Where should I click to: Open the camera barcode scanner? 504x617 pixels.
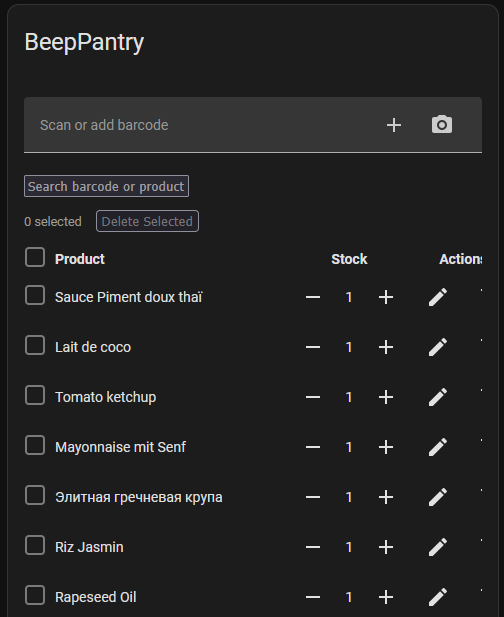[x=442, y=125]
